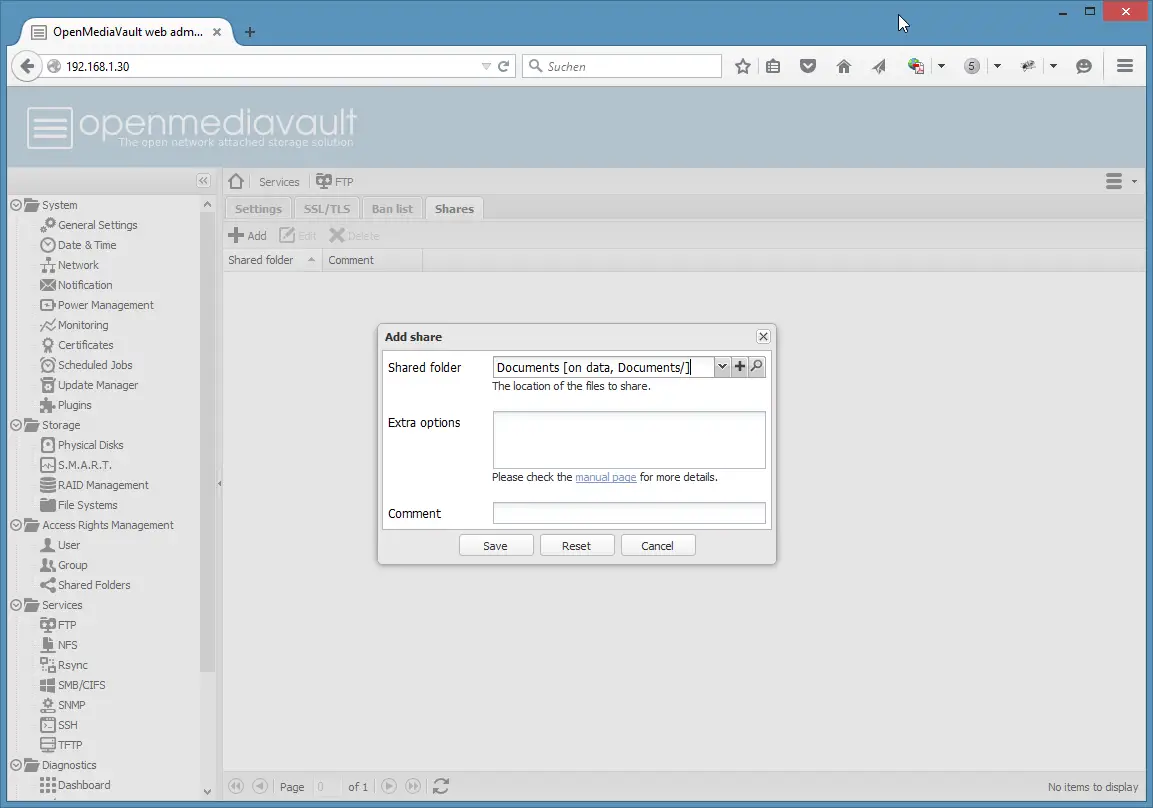1153x808 pixels.
Task: Add new shared folder plus icon
Action: (740, 366)
